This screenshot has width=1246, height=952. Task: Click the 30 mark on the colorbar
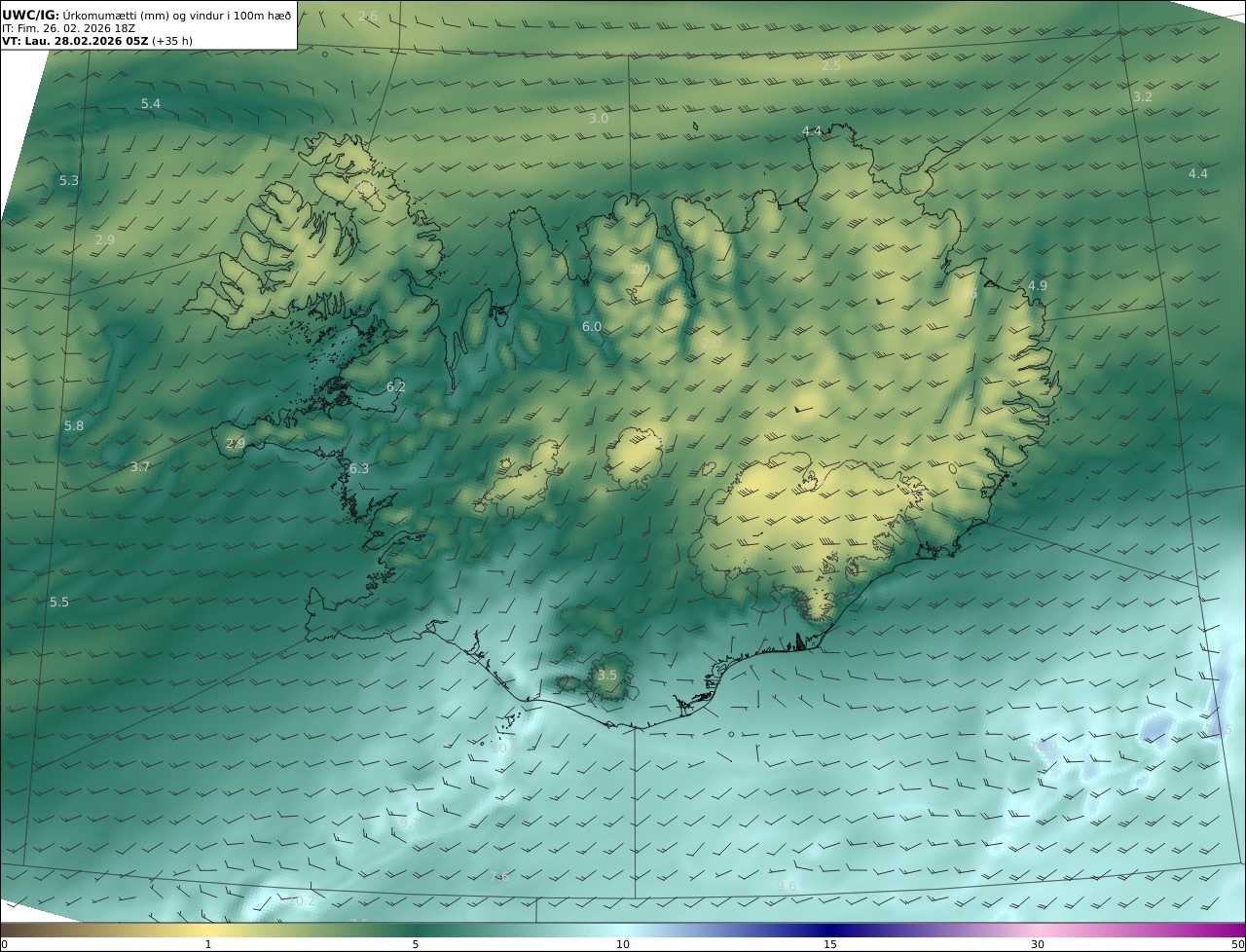click(1038, 944)
